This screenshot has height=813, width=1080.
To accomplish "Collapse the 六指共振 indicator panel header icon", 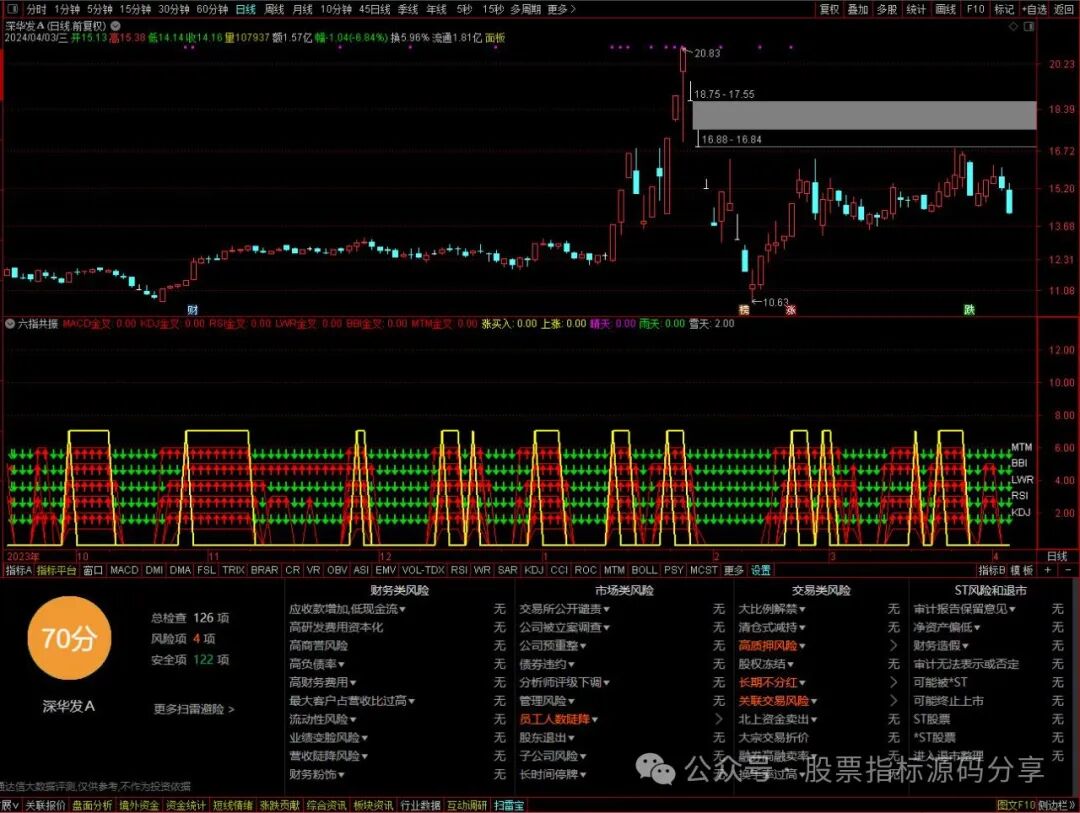I will click(10, 323).
